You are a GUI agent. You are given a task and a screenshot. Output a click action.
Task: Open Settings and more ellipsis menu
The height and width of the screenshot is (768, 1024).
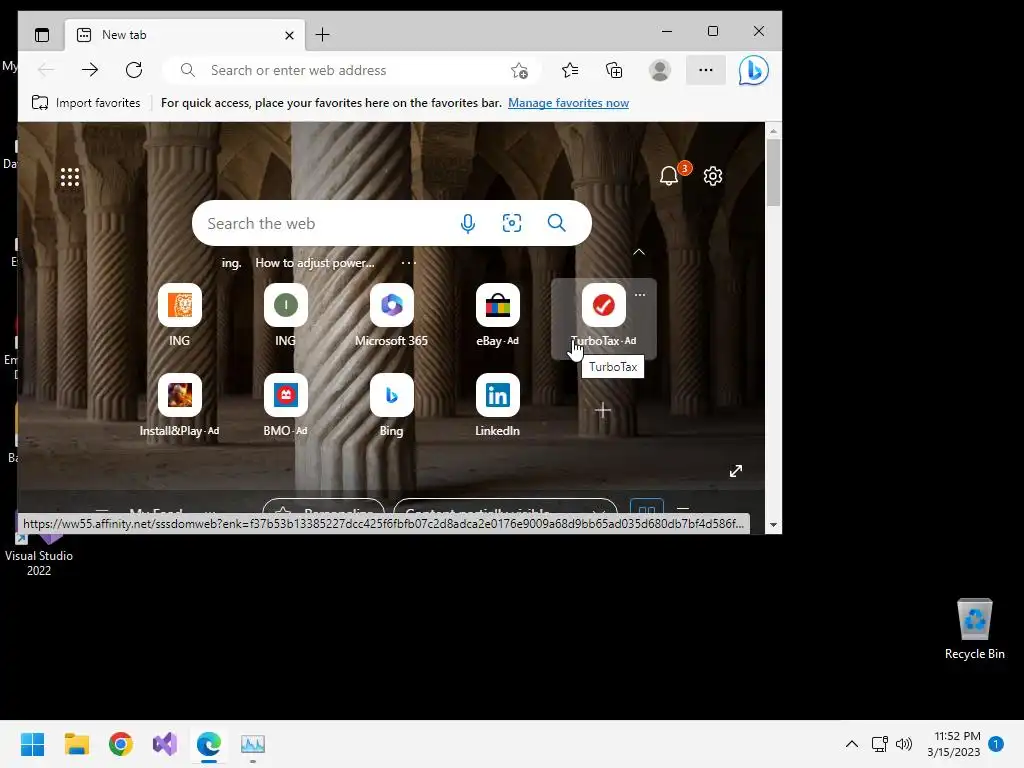click(705, 70)
